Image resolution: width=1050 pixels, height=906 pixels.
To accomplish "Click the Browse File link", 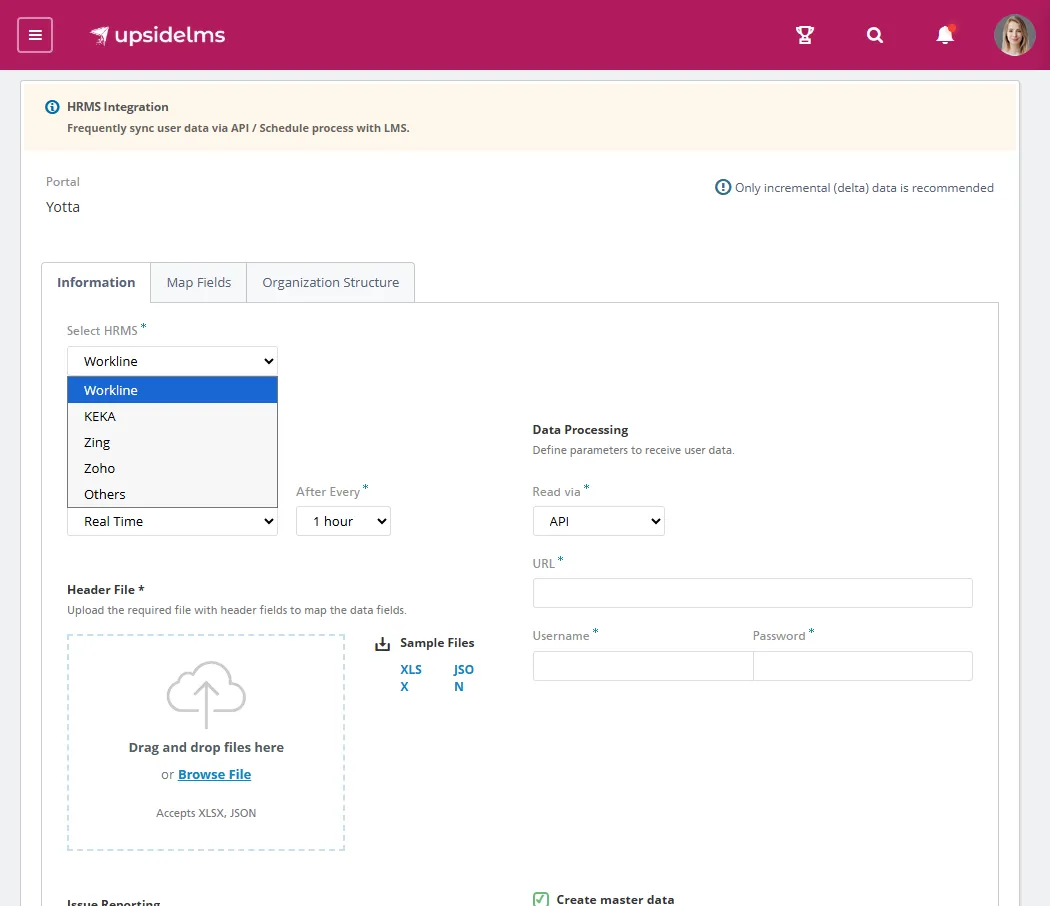I will [x=214, y=775].
